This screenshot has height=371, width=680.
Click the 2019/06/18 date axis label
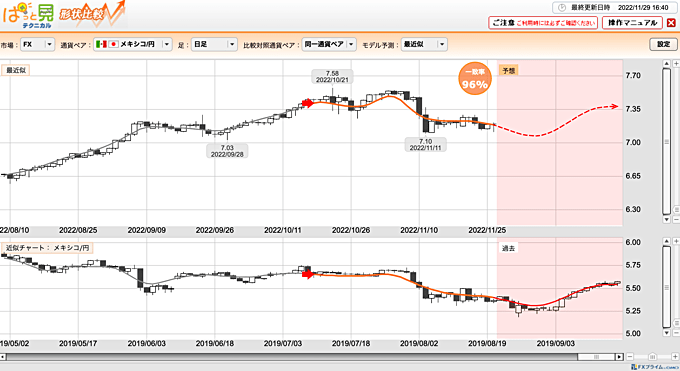pyautogui.click(x=215, y=343)
